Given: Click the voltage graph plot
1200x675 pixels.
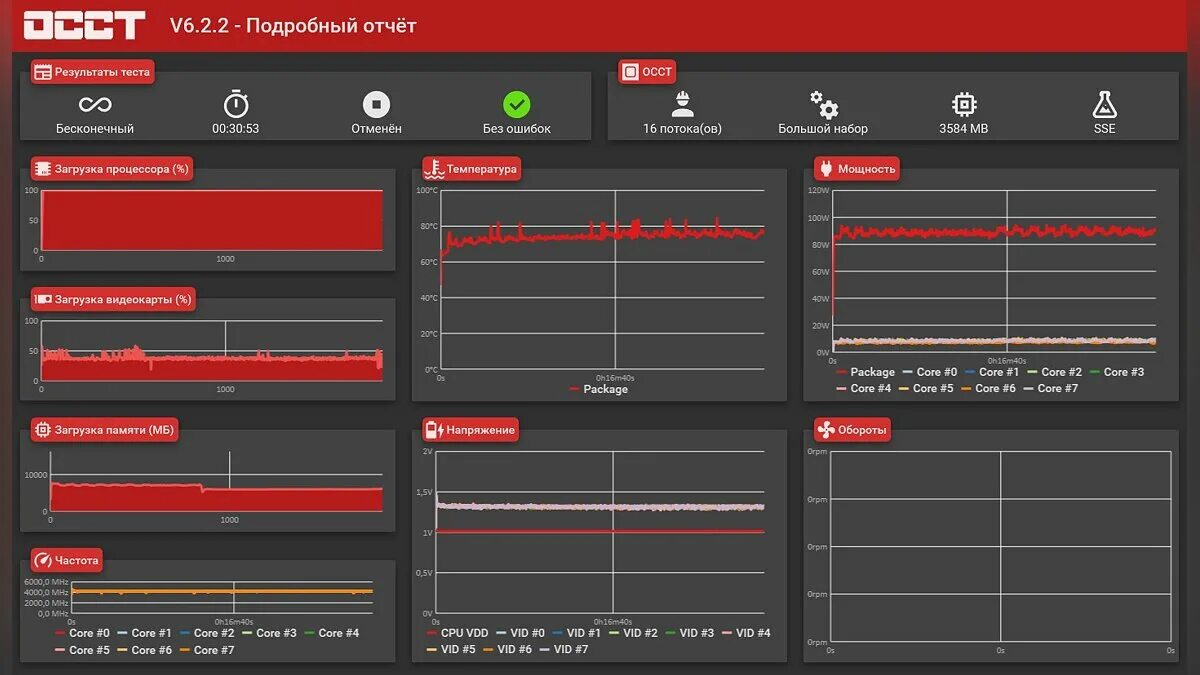Looking at the screenshot, I should click(600, 532).
